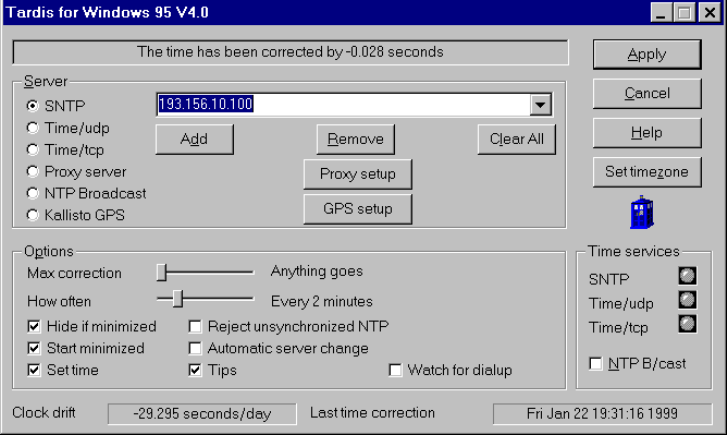This screenshot has width=727, height=435.
Task: Minimize the Tardis window
Action: (x=661, y=13)
